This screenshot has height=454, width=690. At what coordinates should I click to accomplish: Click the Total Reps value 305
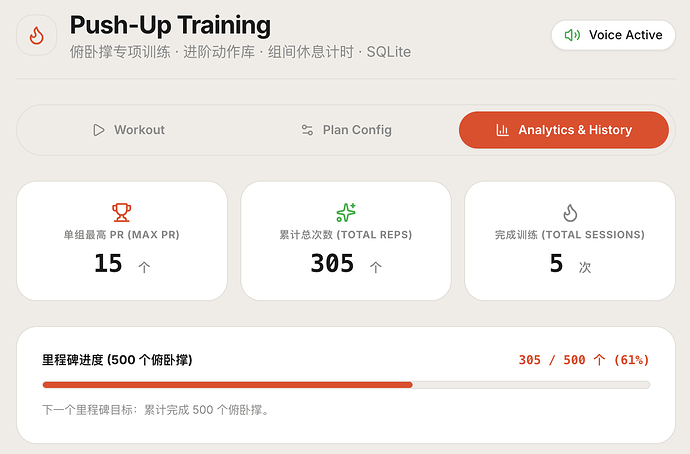tap(332, 264)
